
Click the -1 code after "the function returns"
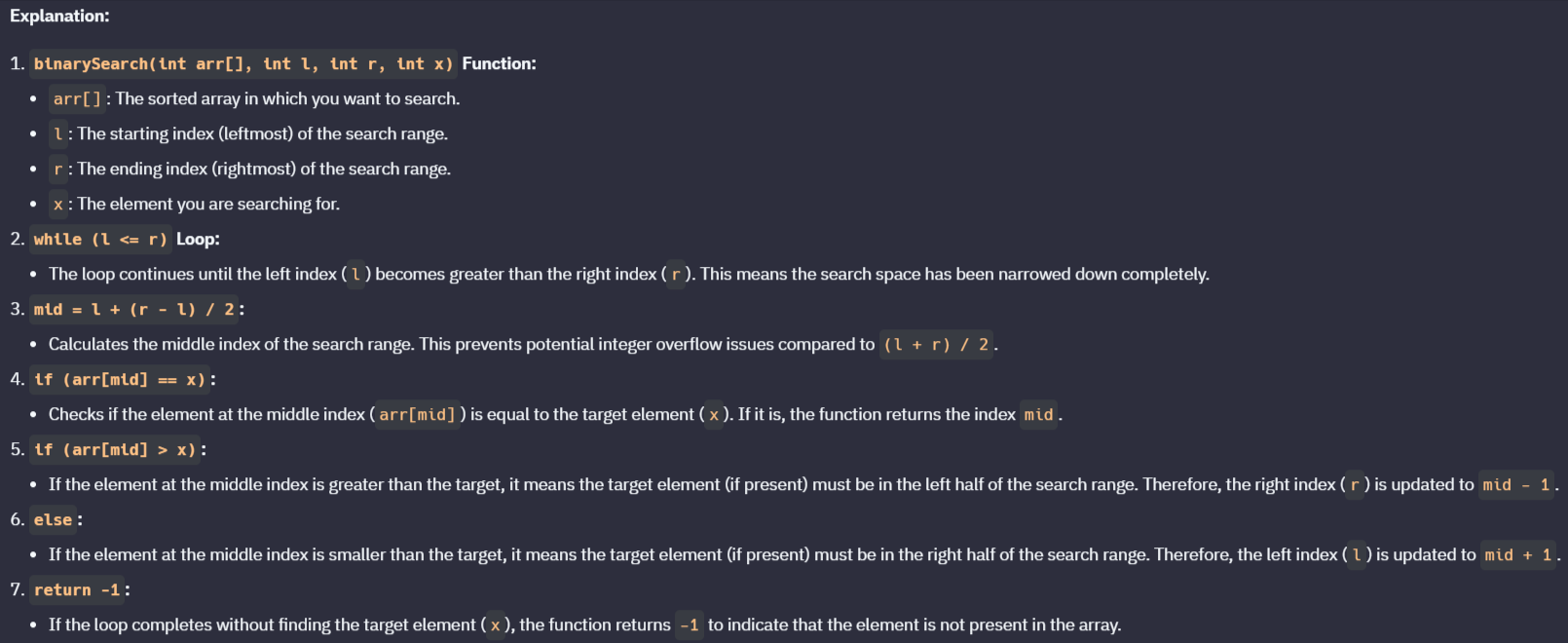[x=690, y=625]
